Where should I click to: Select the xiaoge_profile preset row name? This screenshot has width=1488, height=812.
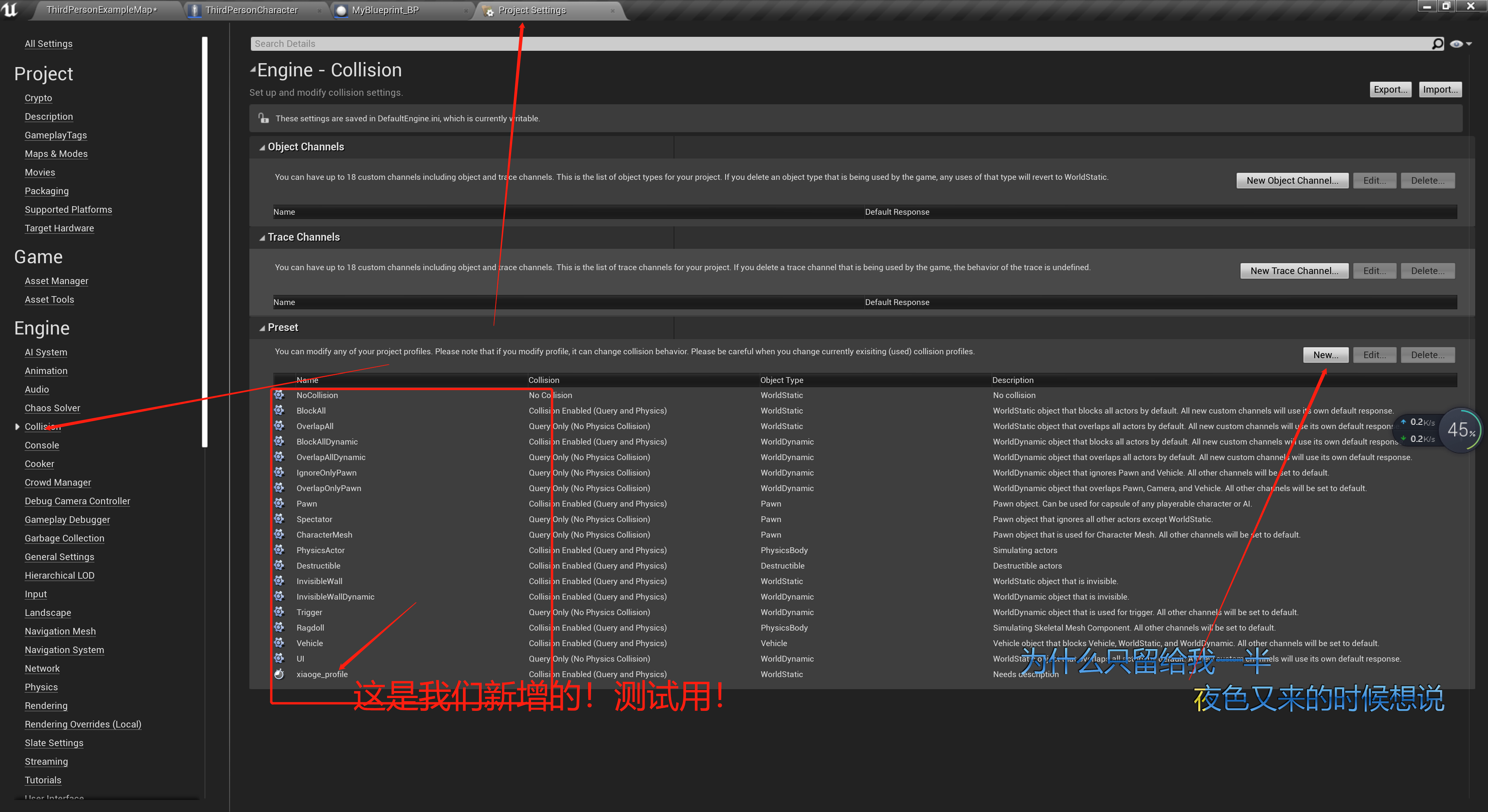point(322,674)
